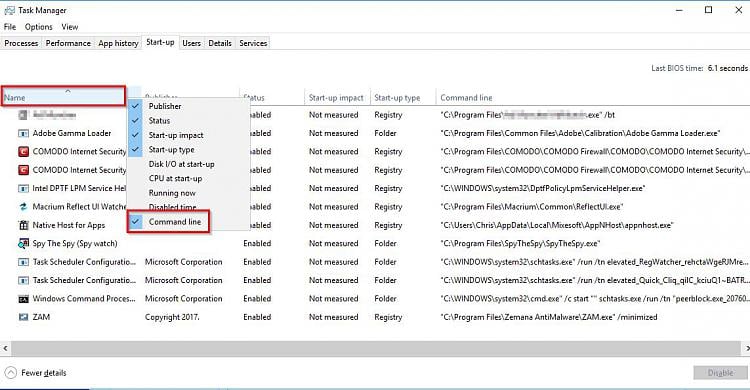Click the Windows Command Processor icon
This screenshot has height=390, width=750.
23,299
